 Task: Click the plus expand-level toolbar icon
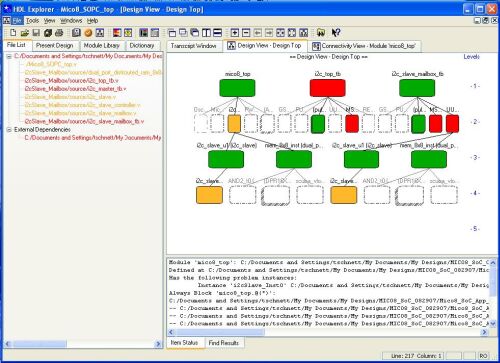click(x=235, y=33)
